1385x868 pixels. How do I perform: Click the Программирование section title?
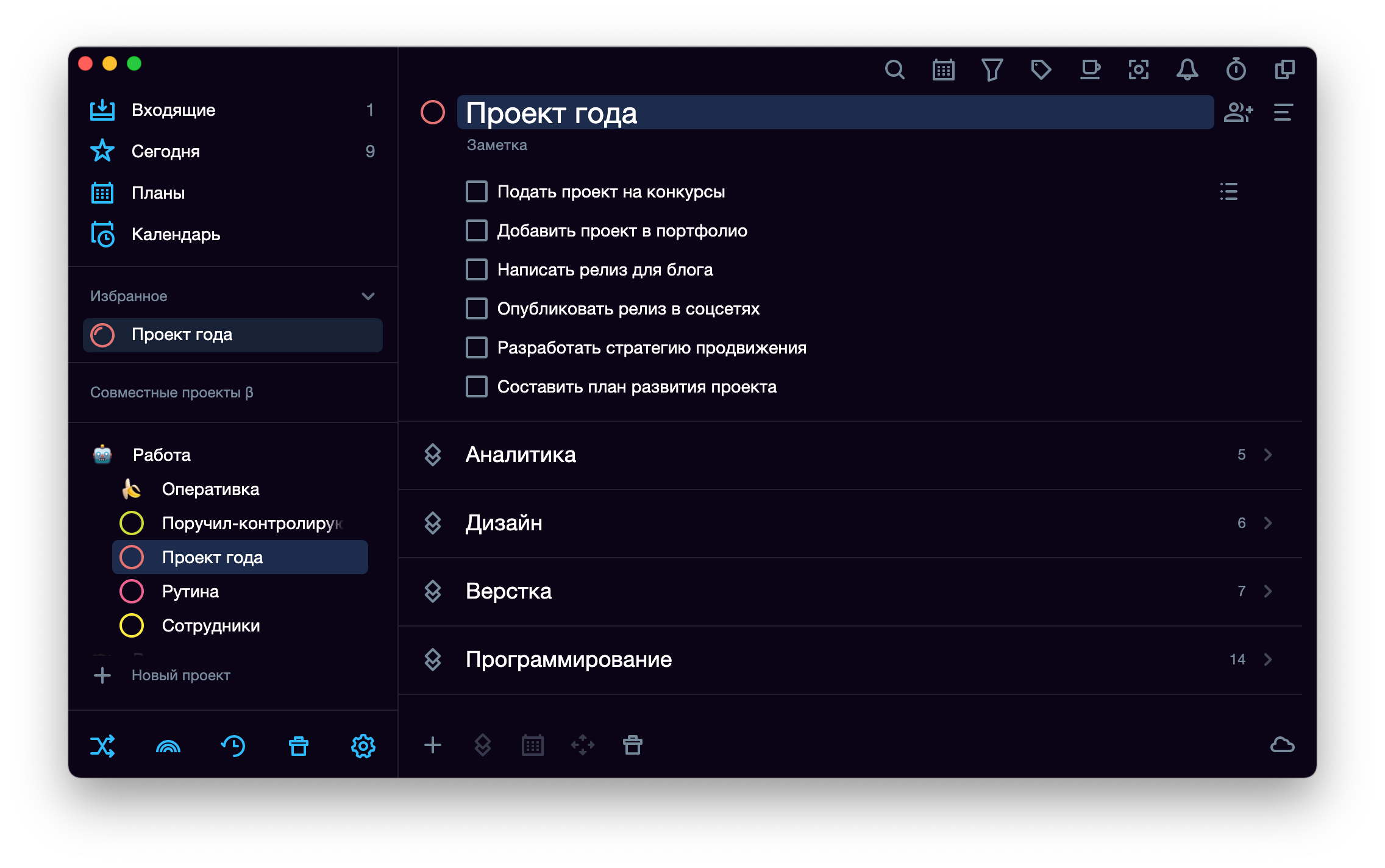pyautogui.click(x=569, y=660)
